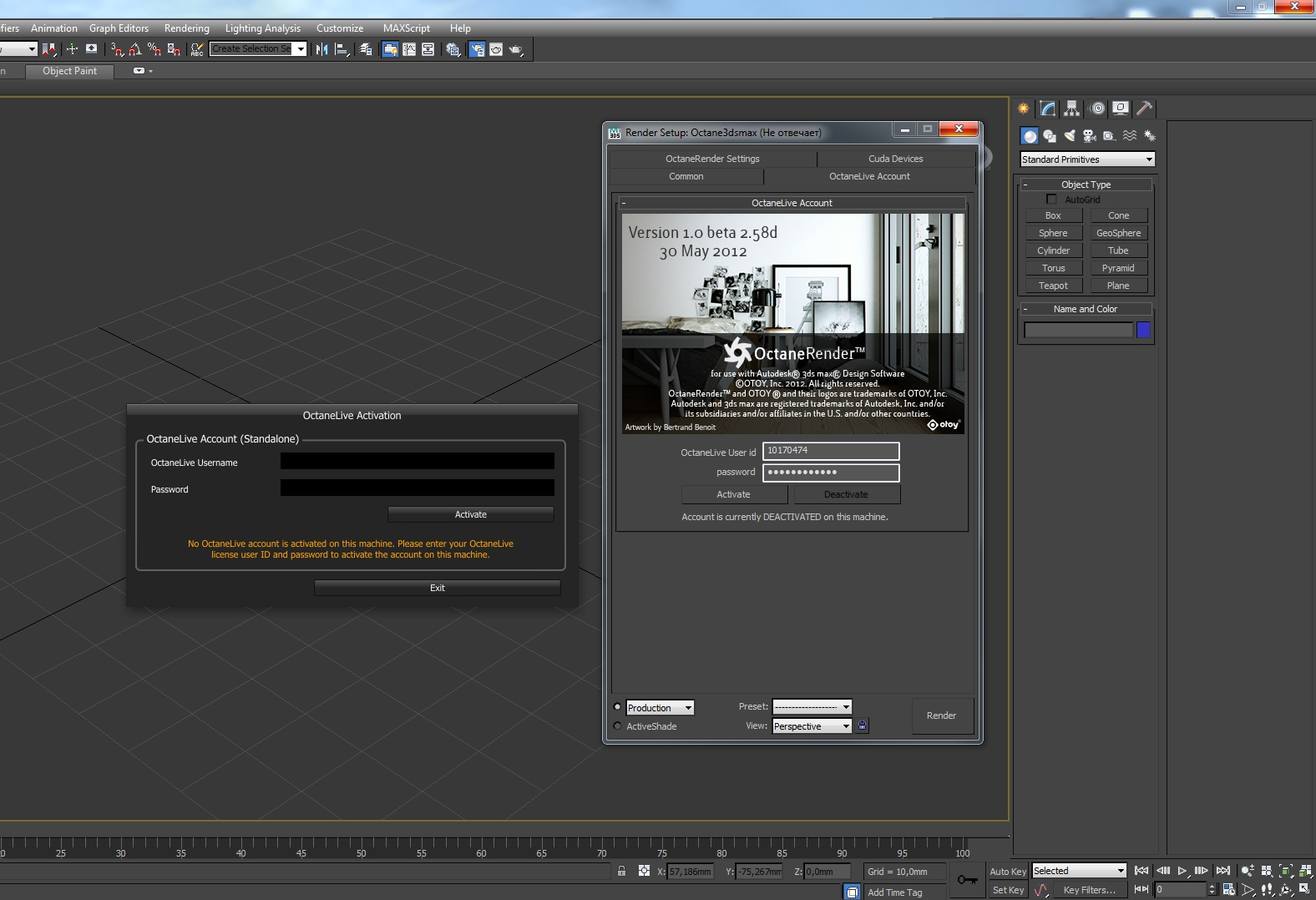1316x900 pixels.
Task: Open the Utilities hammer panel
Action: point(1145,109)
